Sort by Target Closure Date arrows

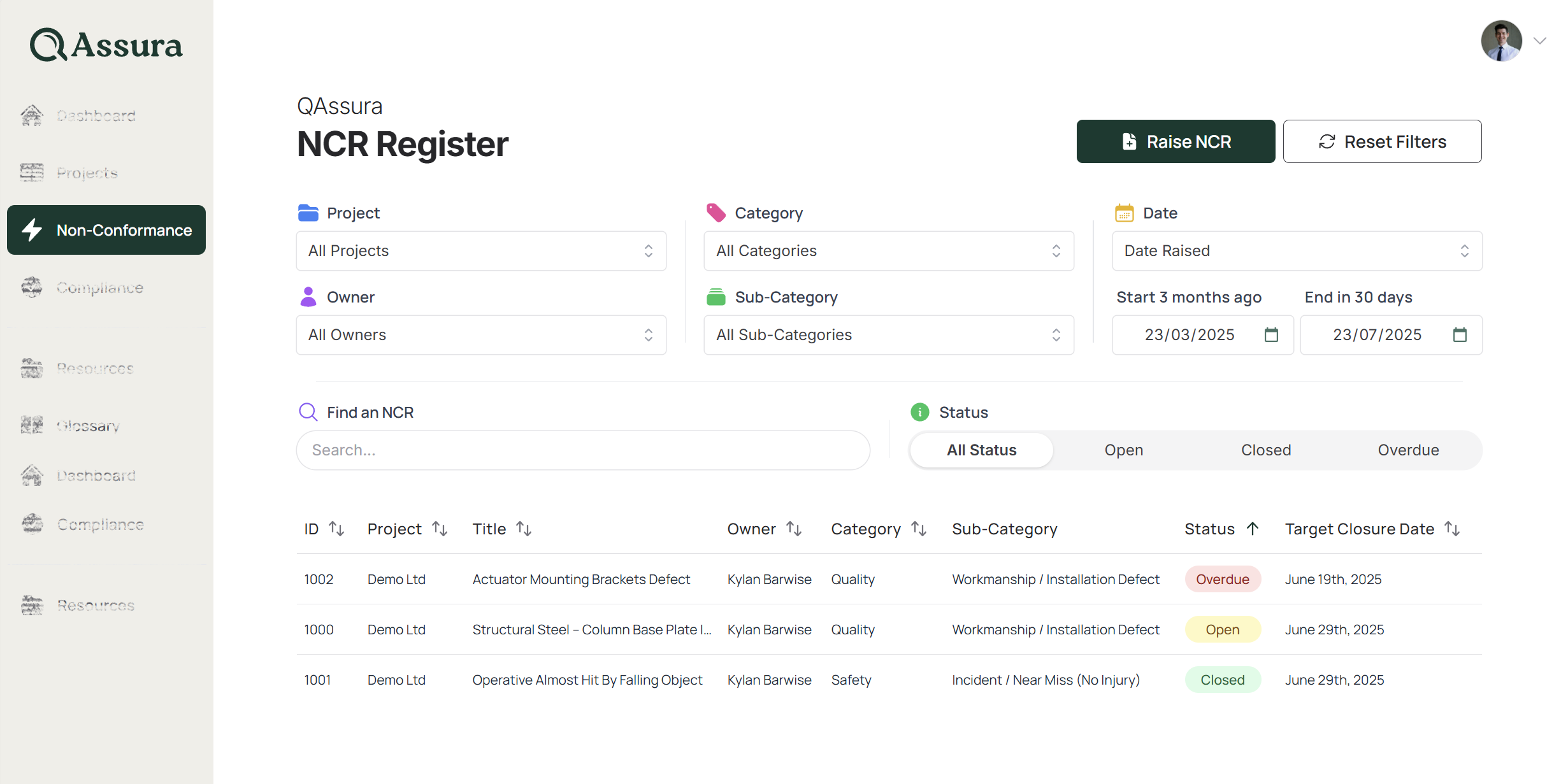point(1452,529)
